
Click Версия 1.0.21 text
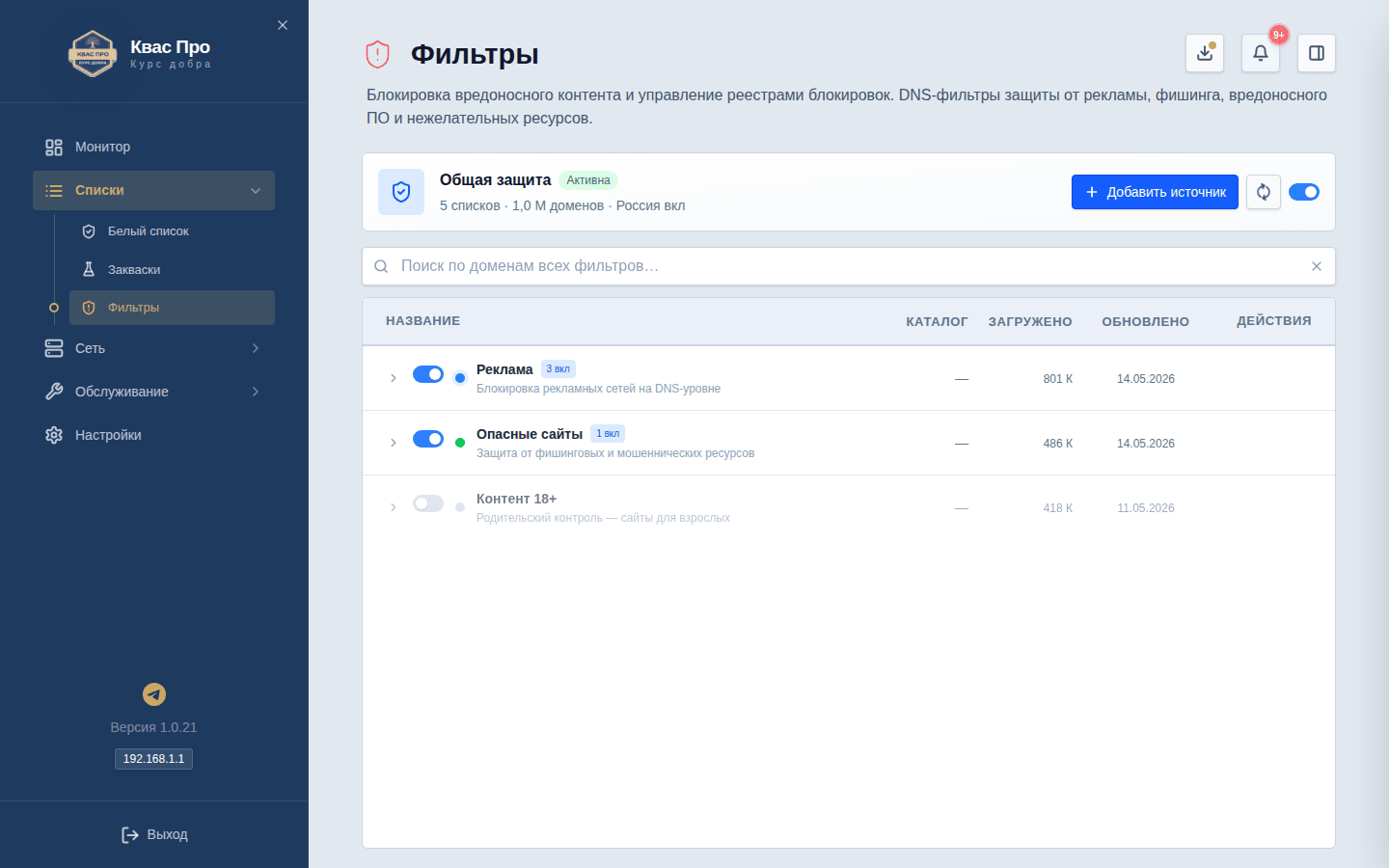(x=153, y=727)
